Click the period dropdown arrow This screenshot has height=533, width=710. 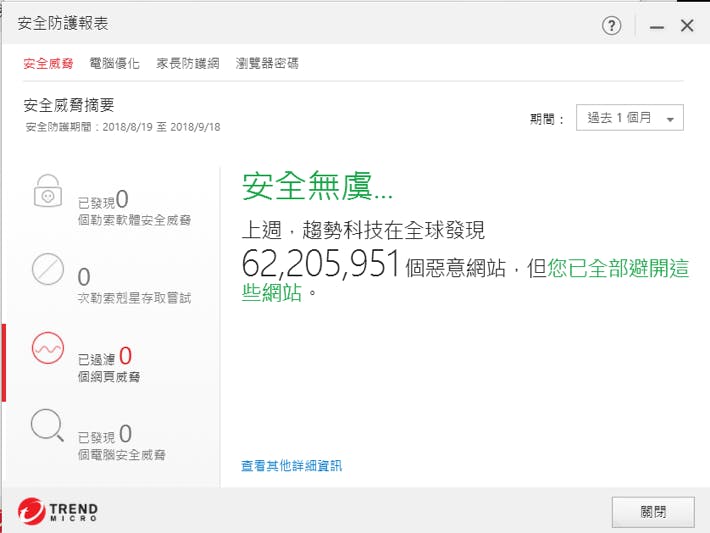670,119
